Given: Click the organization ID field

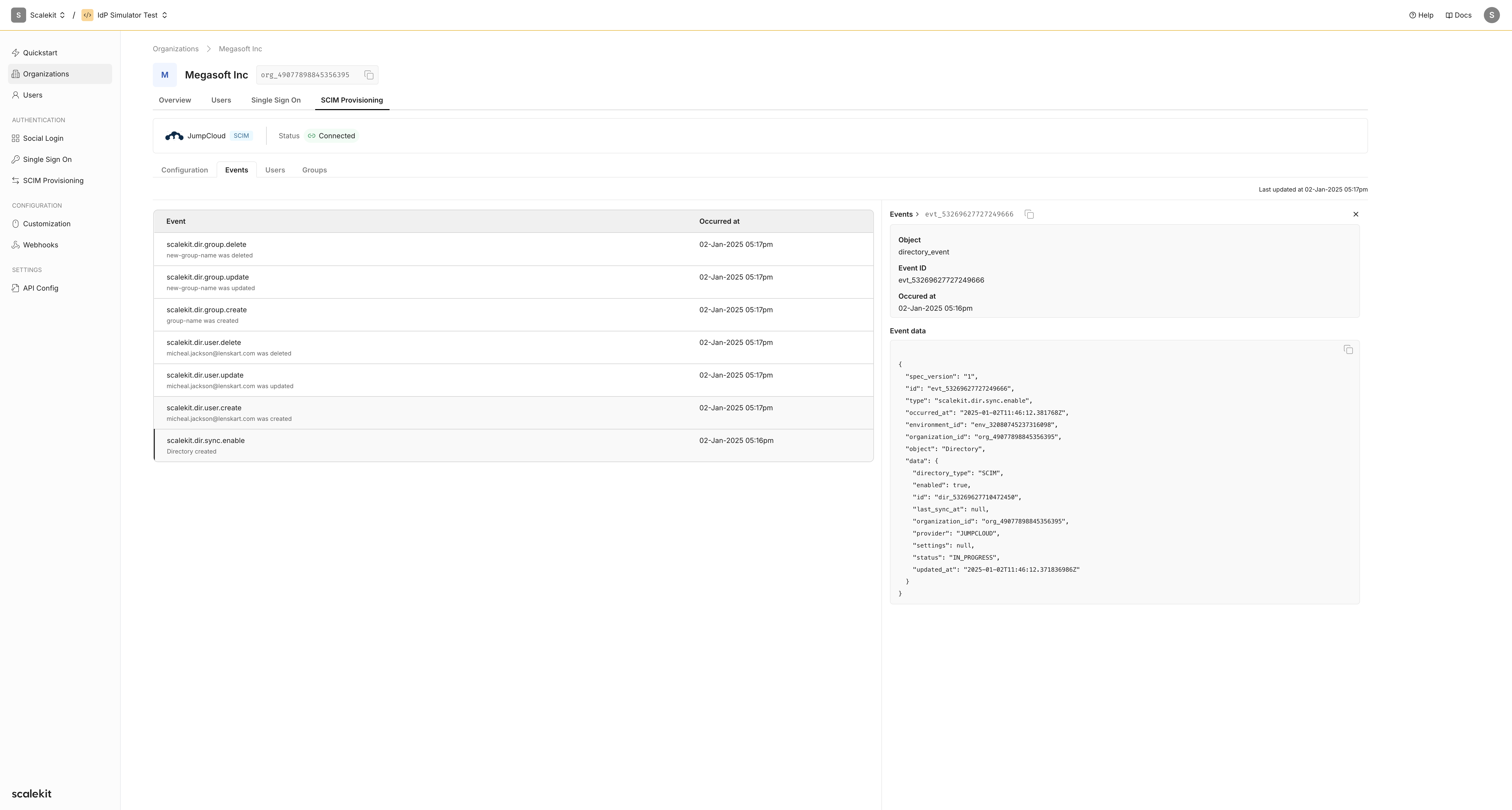Looking at the screenshot, I should point(317,75).
